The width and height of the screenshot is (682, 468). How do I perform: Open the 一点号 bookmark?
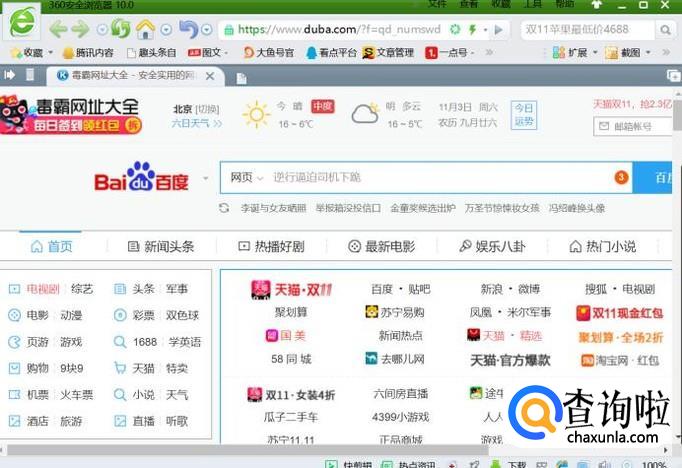pyautogui.click(x=446, y=53)
